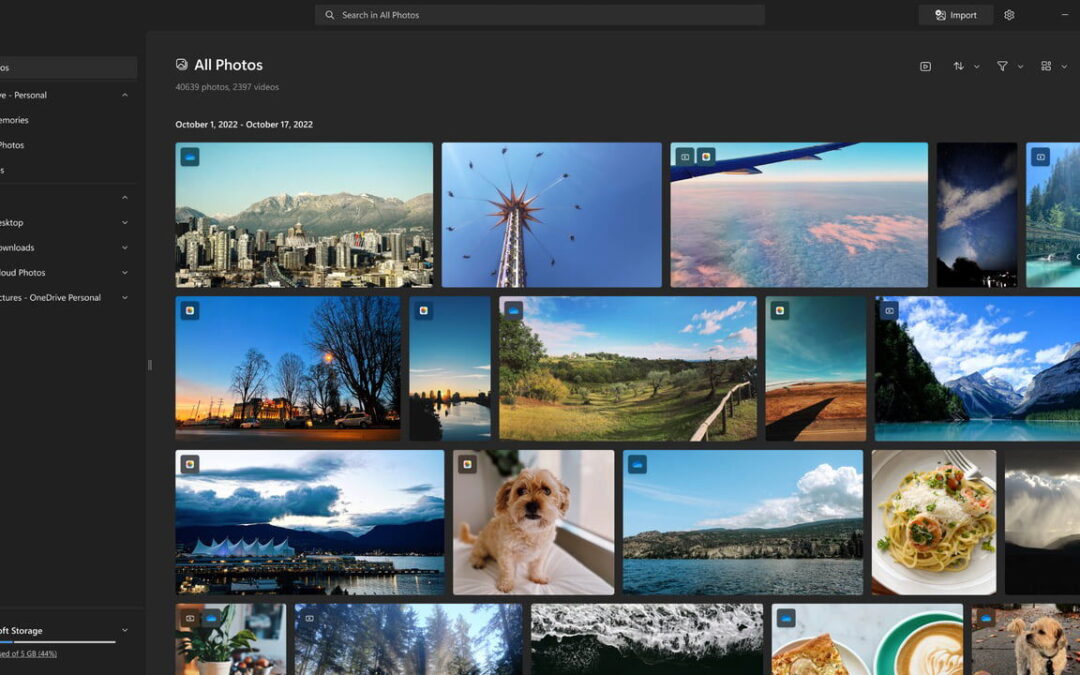Start a slideshow from the toolbar
Image resolution: width=1080 pixels, height=675 pixels.
tap(923, 66)
